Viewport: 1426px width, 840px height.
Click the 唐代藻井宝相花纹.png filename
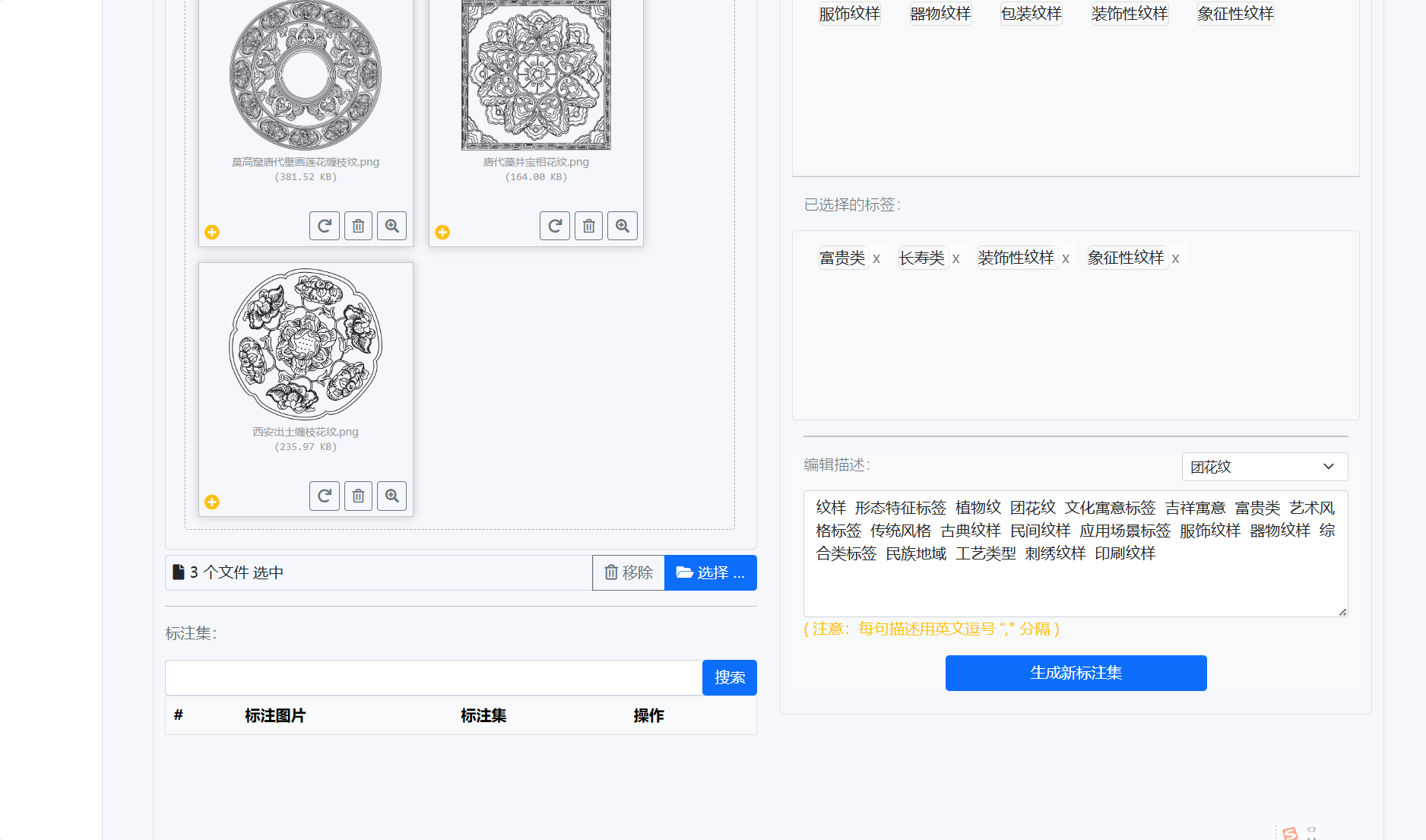tap(536, 162)
